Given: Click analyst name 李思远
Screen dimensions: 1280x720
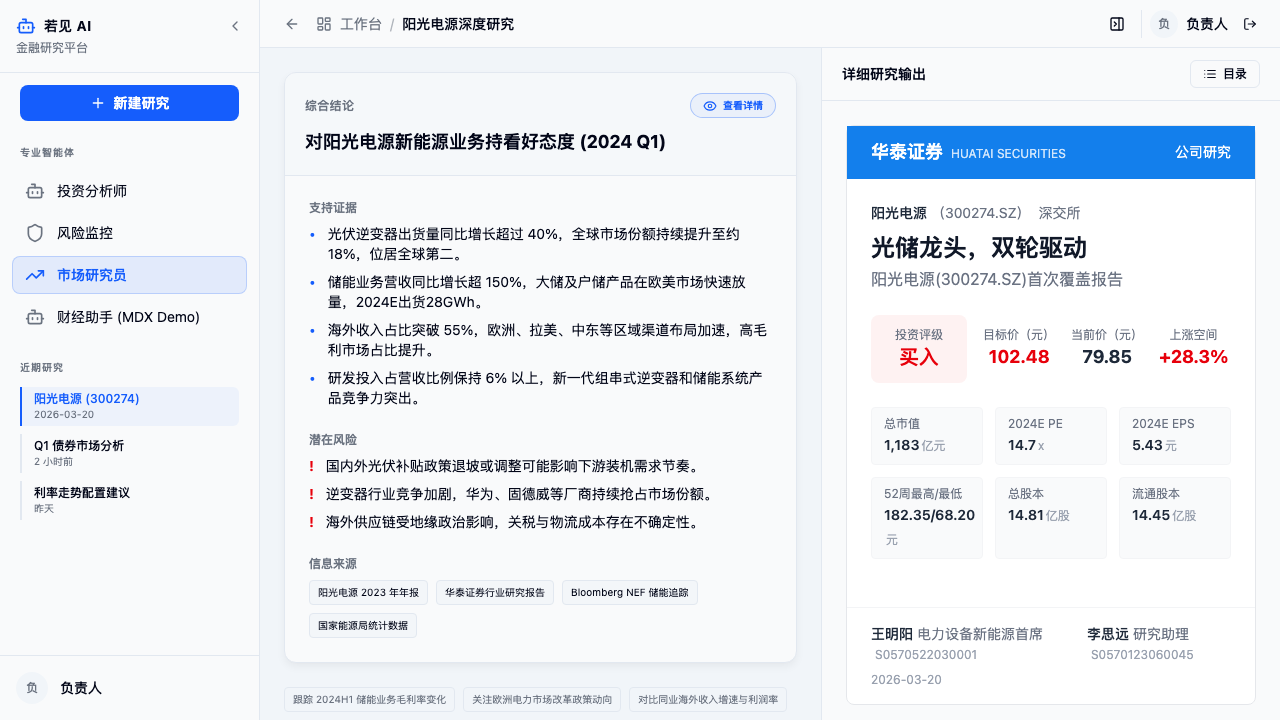Looking at the screenshot, I should (1108, 634).
